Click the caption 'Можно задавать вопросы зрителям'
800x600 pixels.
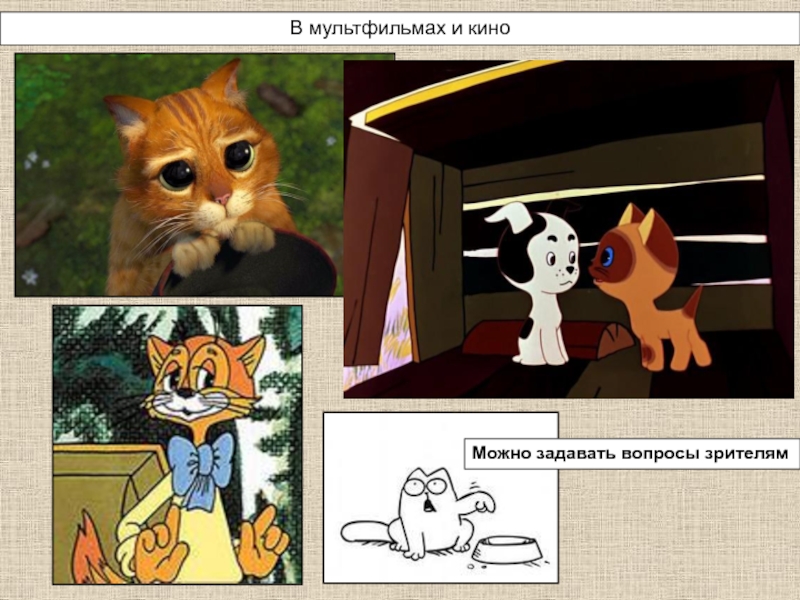click(x=631, y=453)
